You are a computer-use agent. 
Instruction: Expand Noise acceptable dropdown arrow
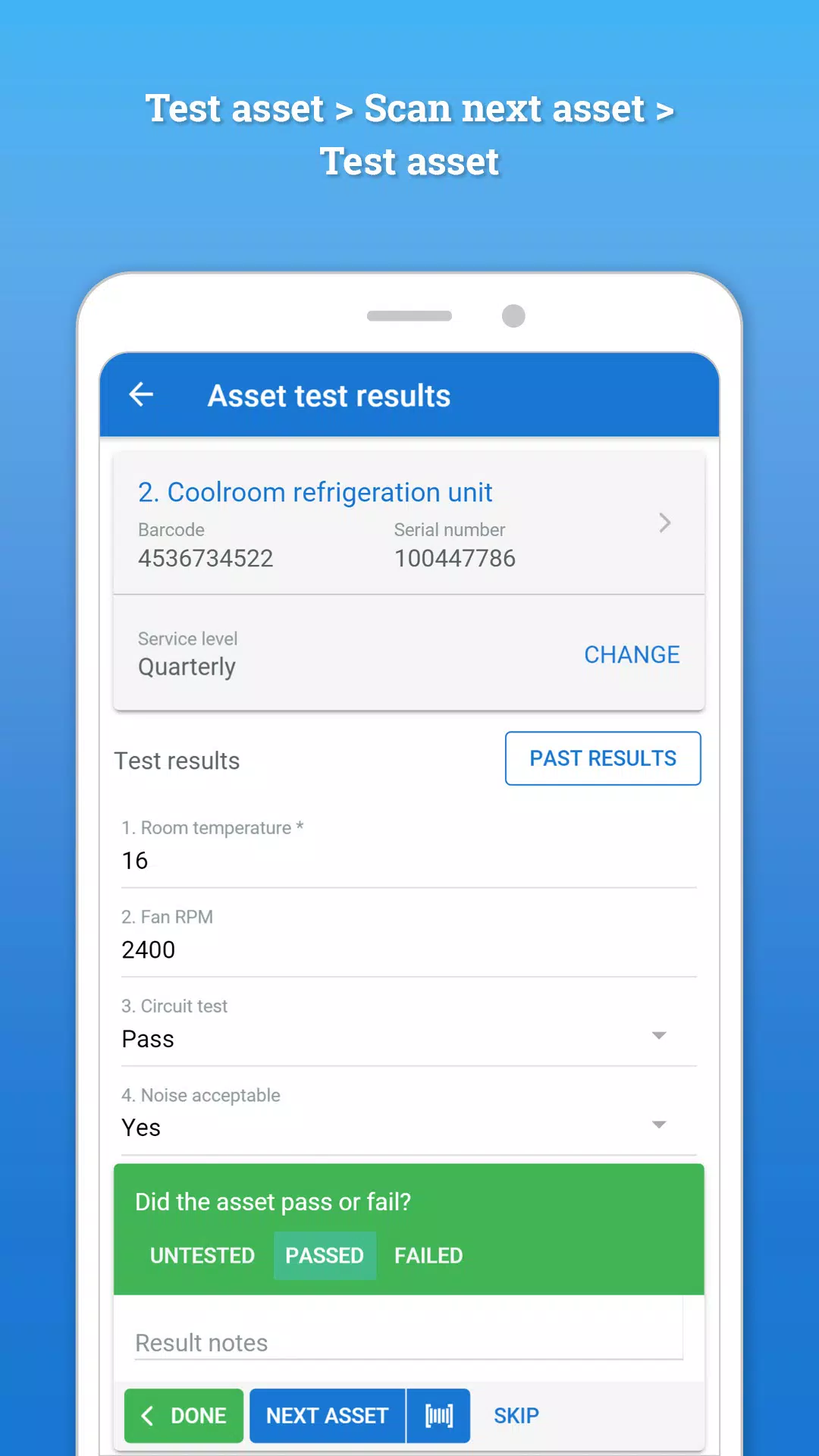[x=659, y=1125]
